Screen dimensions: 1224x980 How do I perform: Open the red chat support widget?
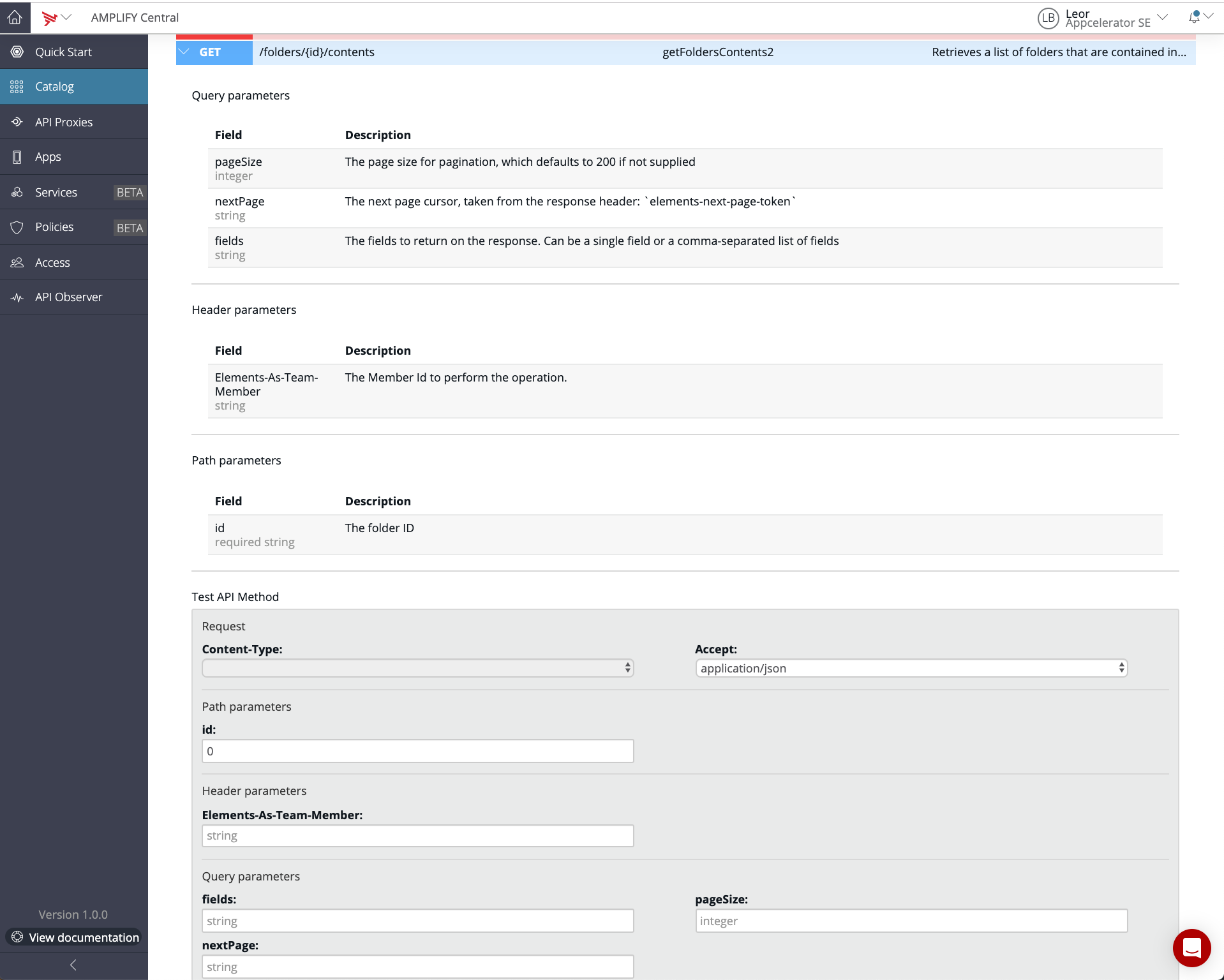1191,947
